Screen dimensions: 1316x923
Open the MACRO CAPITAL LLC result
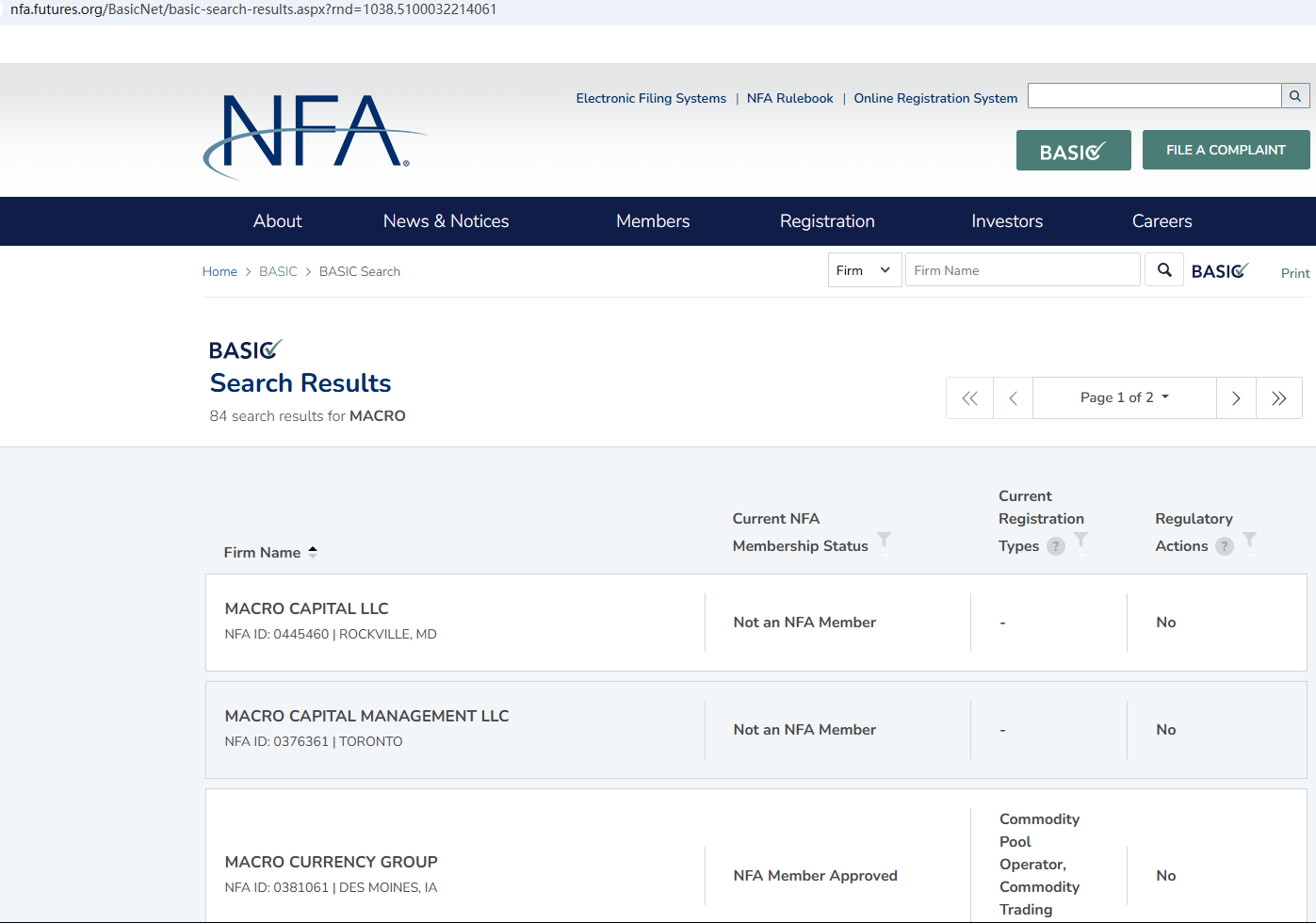tap(306, 609)
